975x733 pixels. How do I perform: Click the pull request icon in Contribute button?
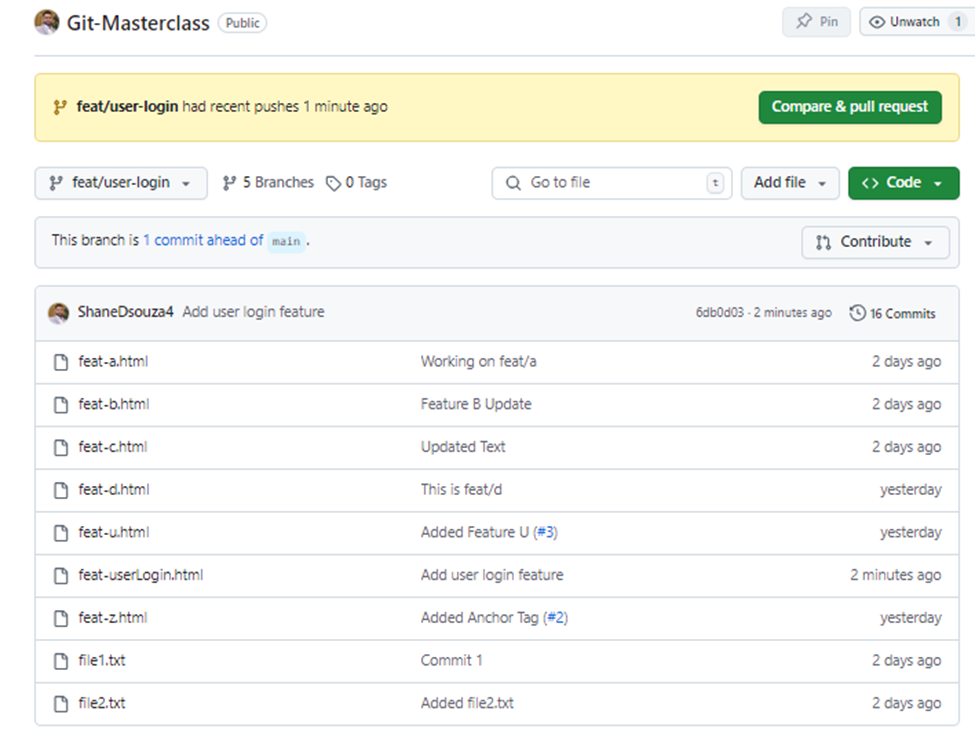click(823, 242)
